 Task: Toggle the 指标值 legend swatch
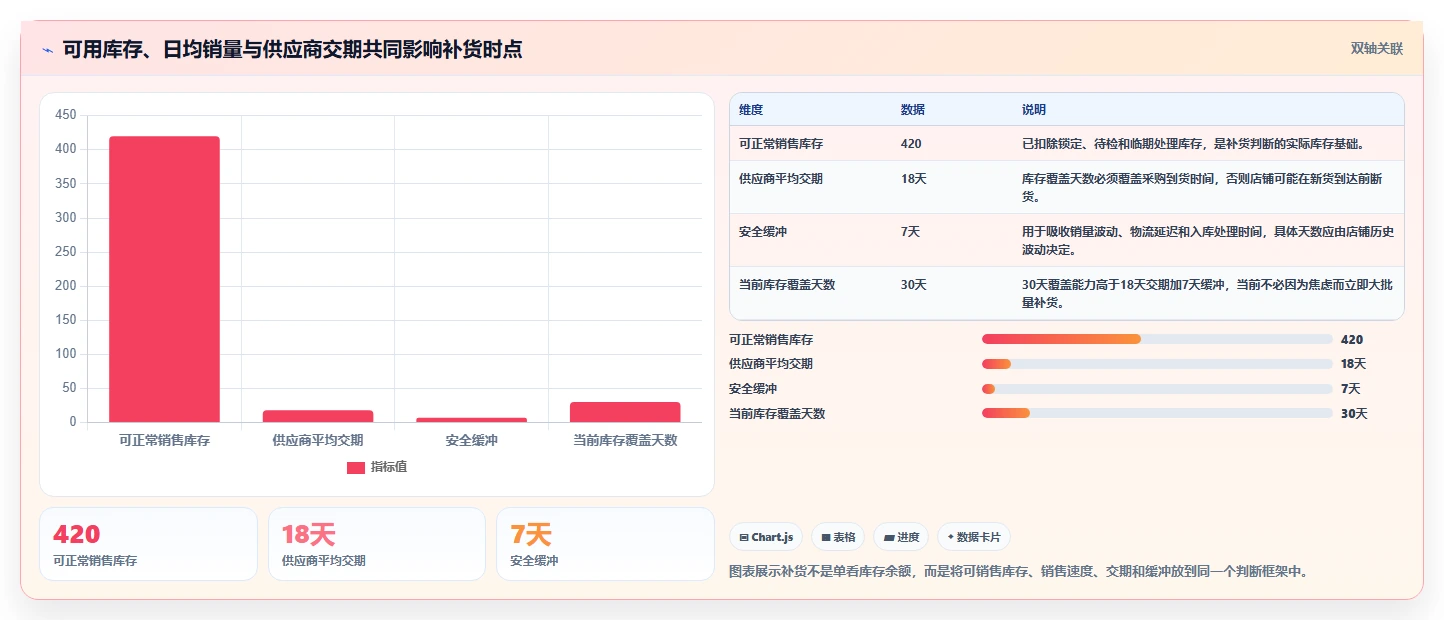356,467
